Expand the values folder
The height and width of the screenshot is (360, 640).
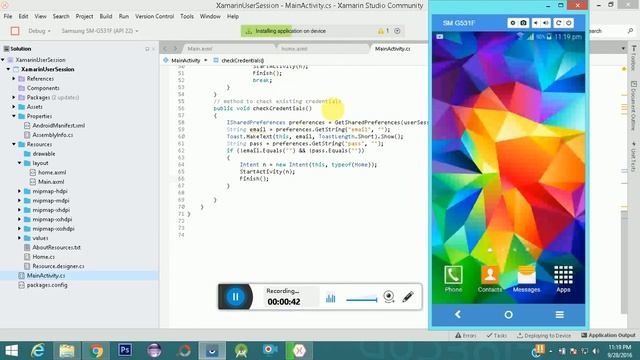click(x=20, y=238)
